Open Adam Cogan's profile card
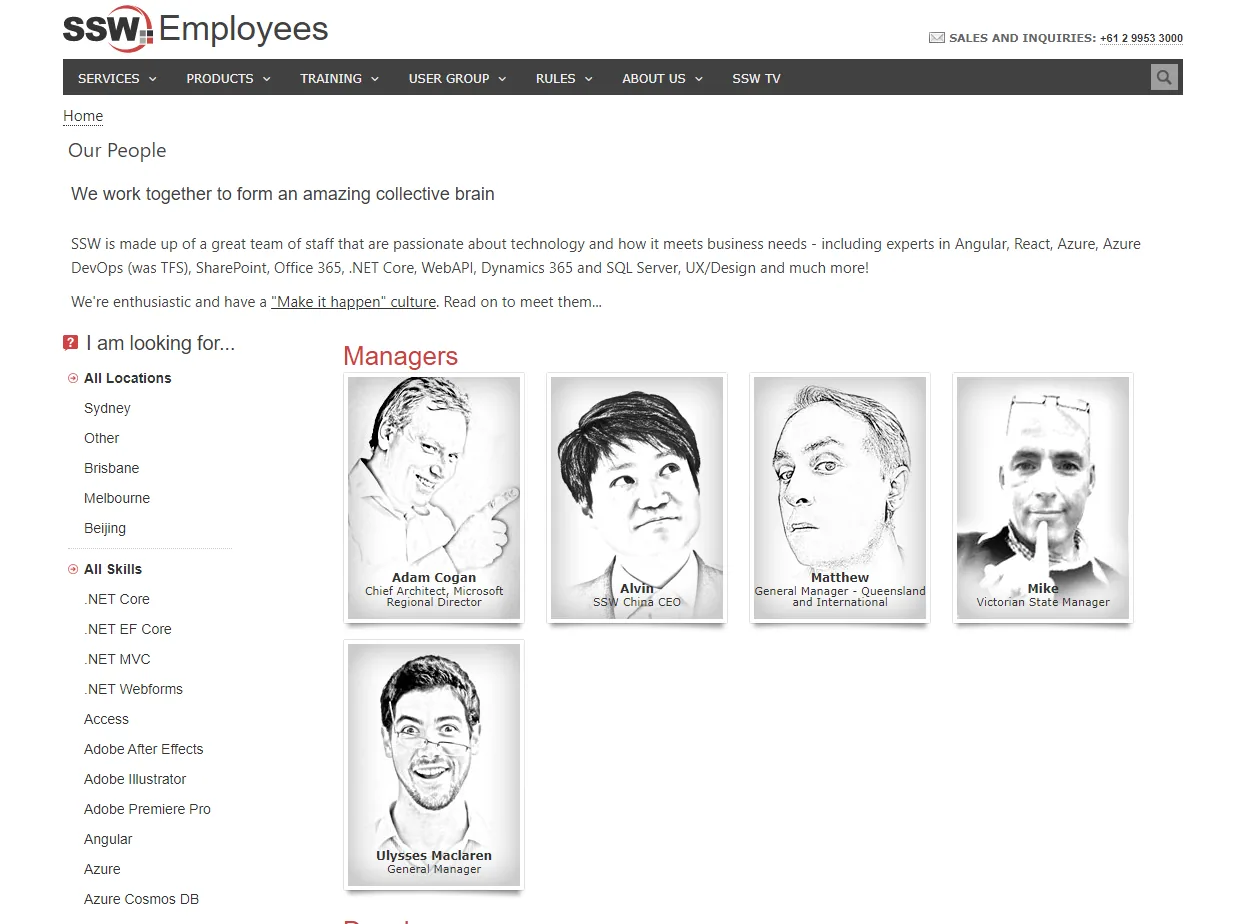Image resolution: width=1246 pixels, height=924 pixels. click(x=434, y=498)
